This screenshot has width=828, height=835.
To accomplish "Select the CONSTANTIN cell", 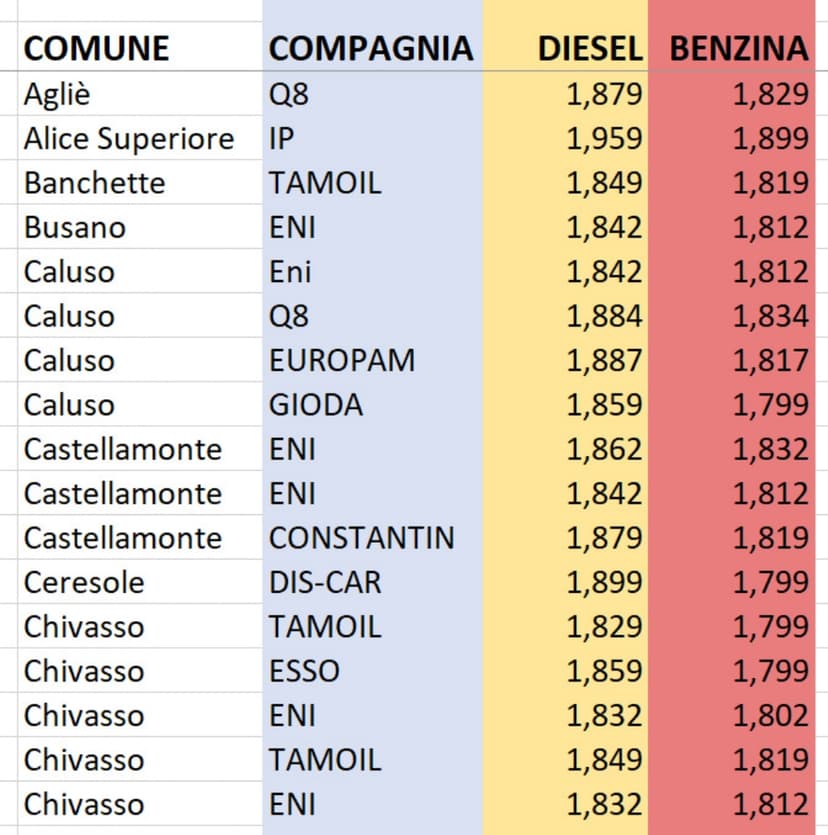I will tap(361, 538).
